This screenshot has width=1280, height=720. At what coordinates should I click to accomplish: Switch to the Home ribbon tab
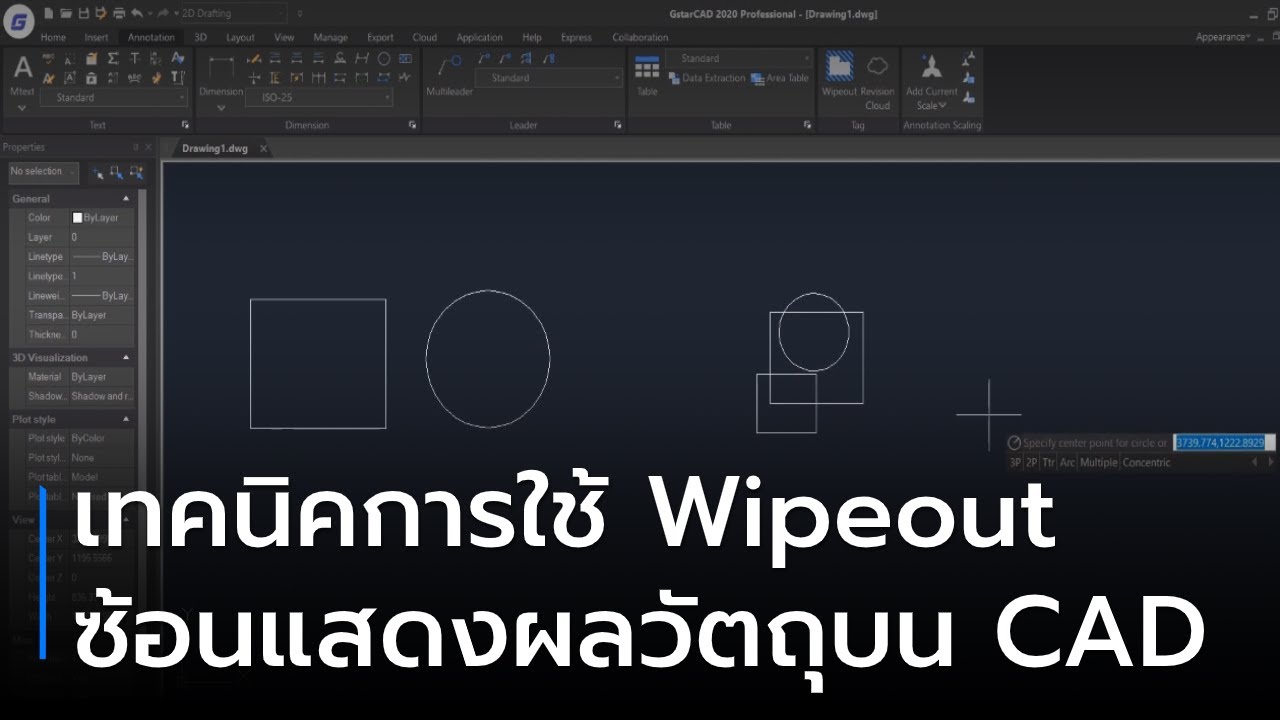coord(53,37)
